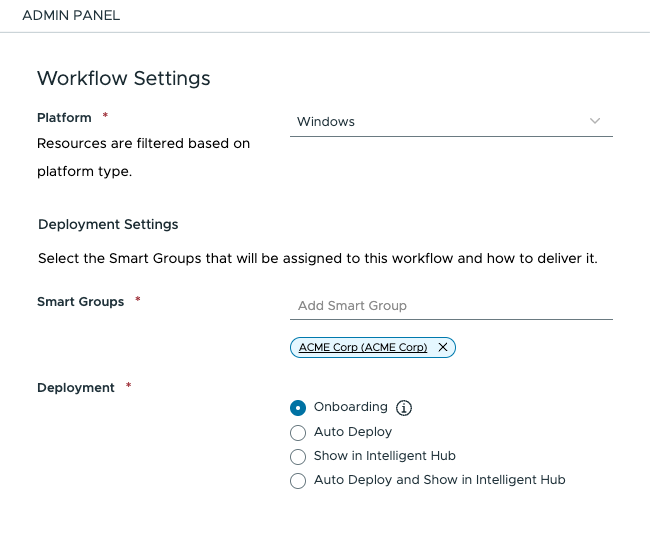The height and width of the screenshot is (546, 650).
Task: Click the ADMIN PANEL header title
Action: (71, 17)
